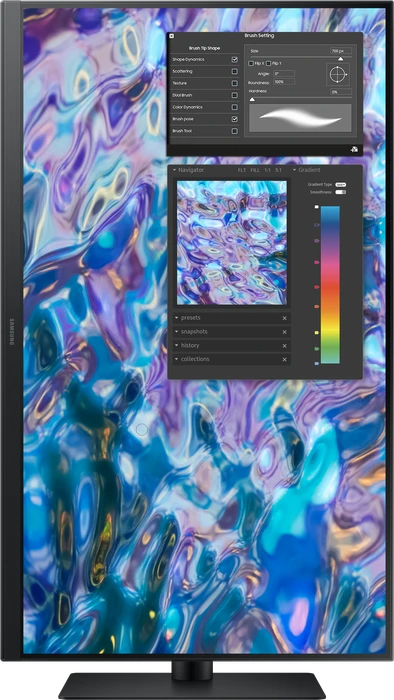This screenshot has height=700, width=394.
Task: Click the angle compass crosshair control
Action: pos(338,75)
